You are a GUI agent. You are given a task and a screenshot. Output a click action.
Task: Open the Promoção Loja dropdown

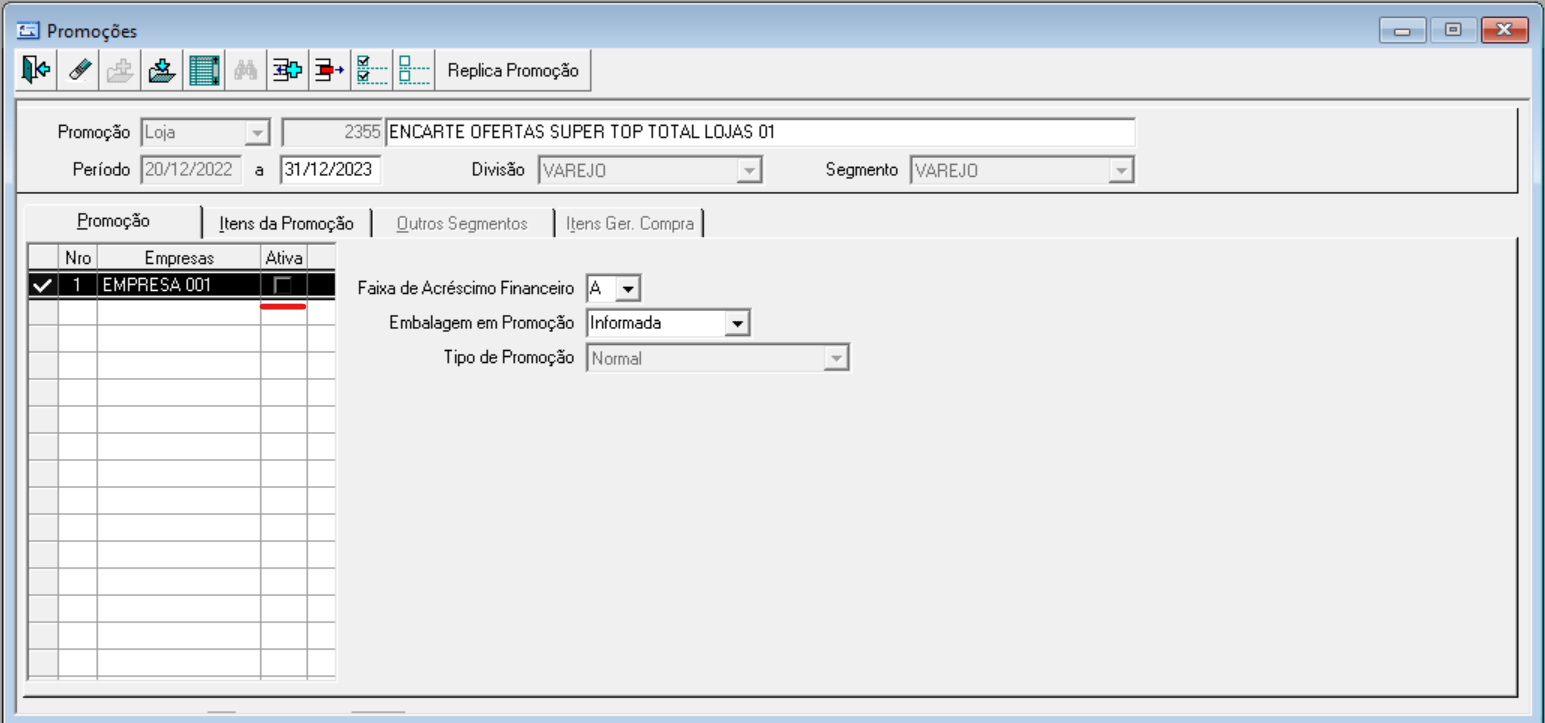pyautogui.click(x=257, y=132)
